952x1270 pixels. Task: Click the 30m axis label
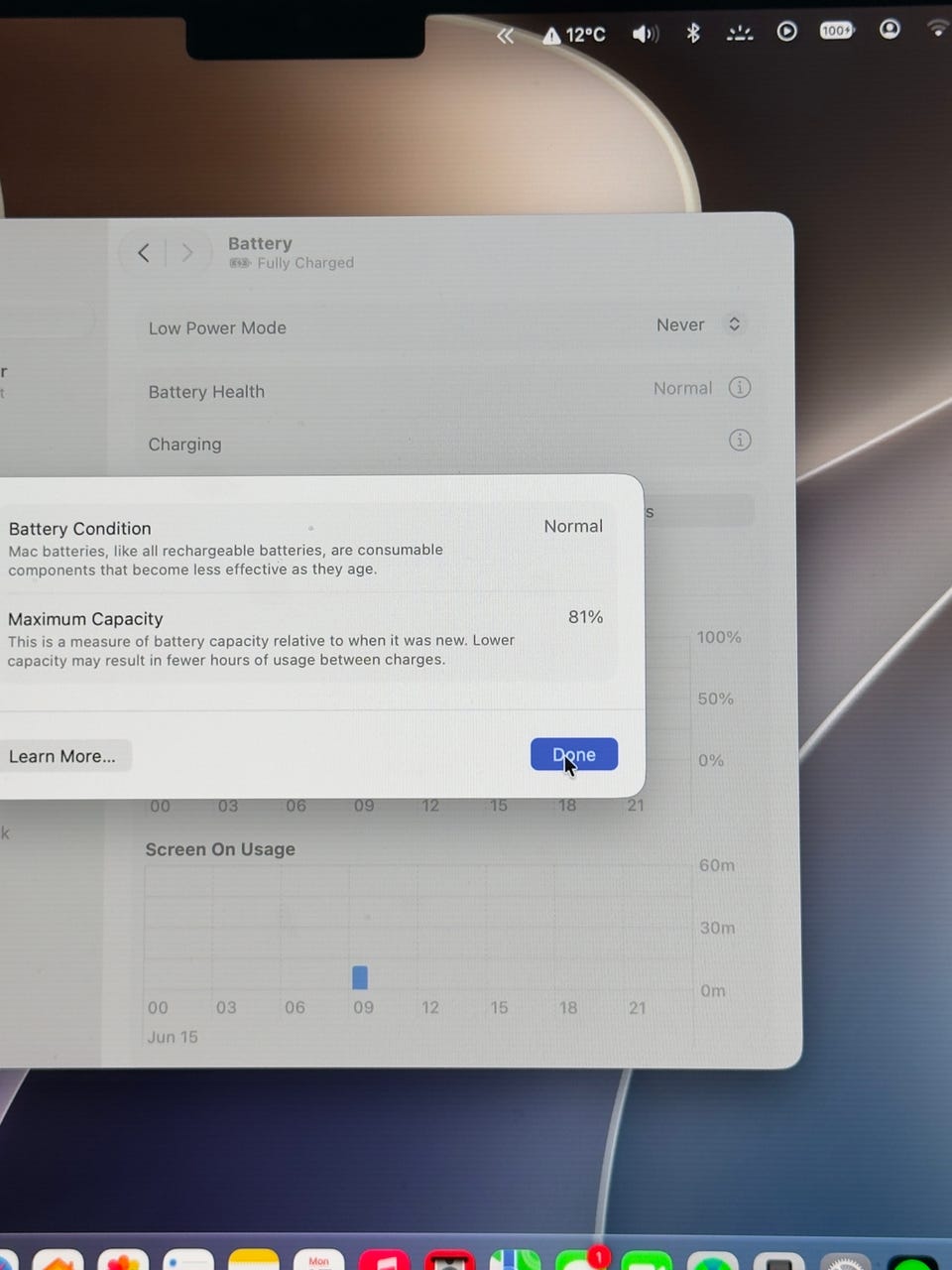717,928
